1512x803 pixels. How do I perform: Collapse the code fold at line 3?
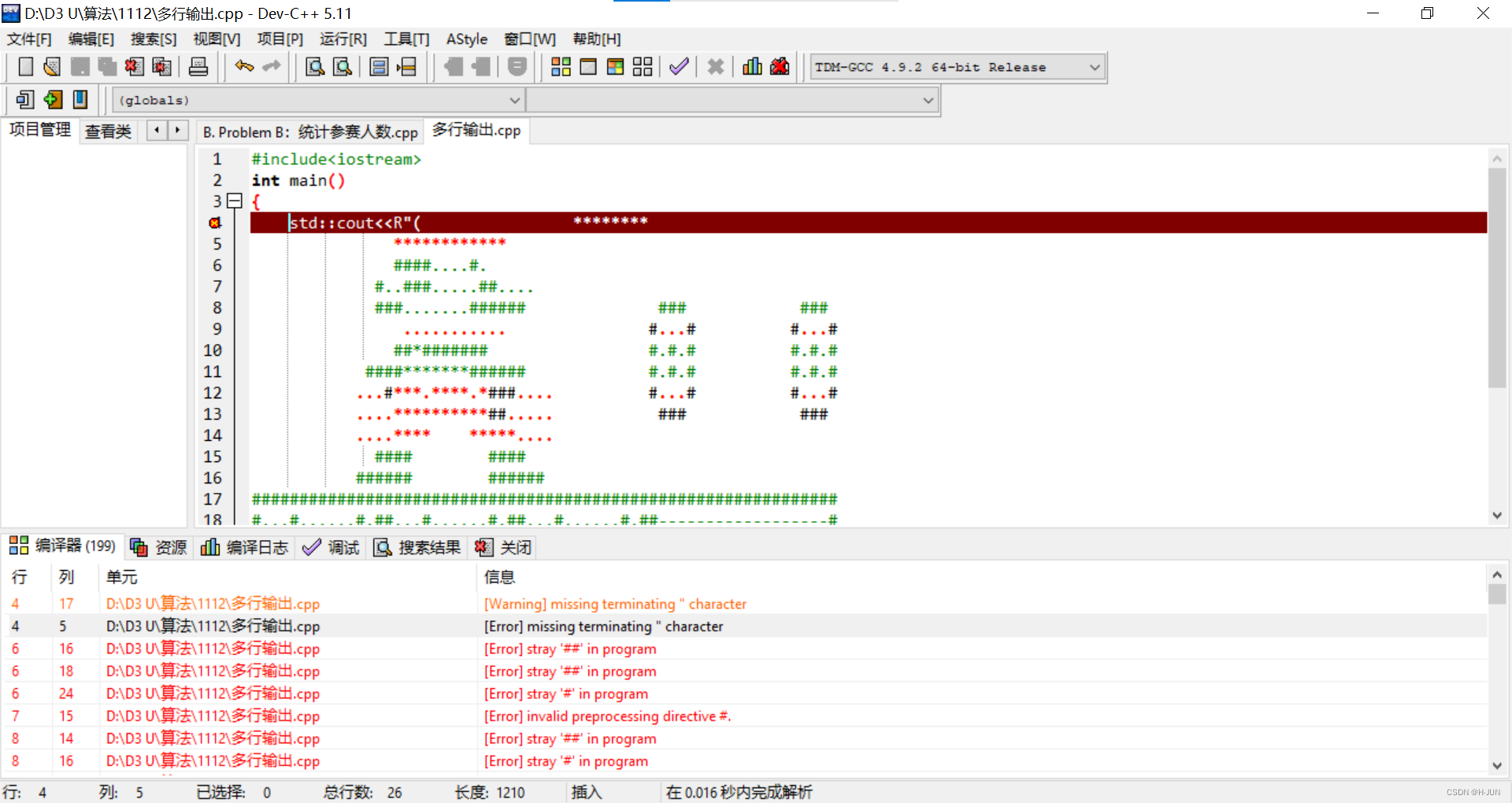coord(234,202)
